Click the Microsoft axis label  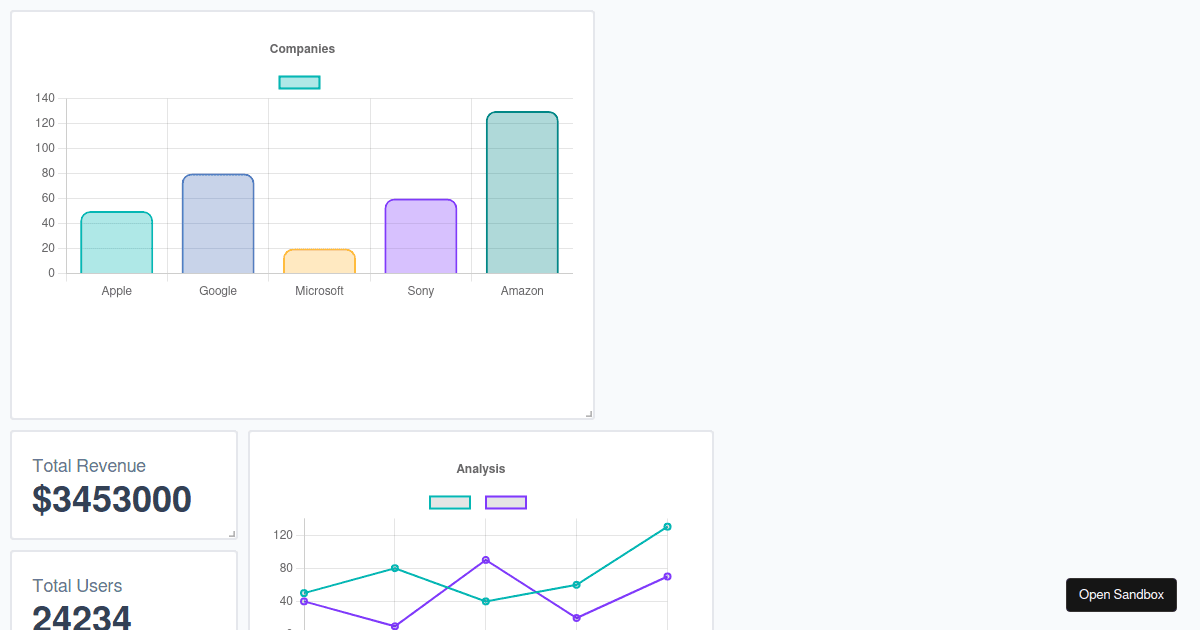pyautogui.click(x=319, y=291)
